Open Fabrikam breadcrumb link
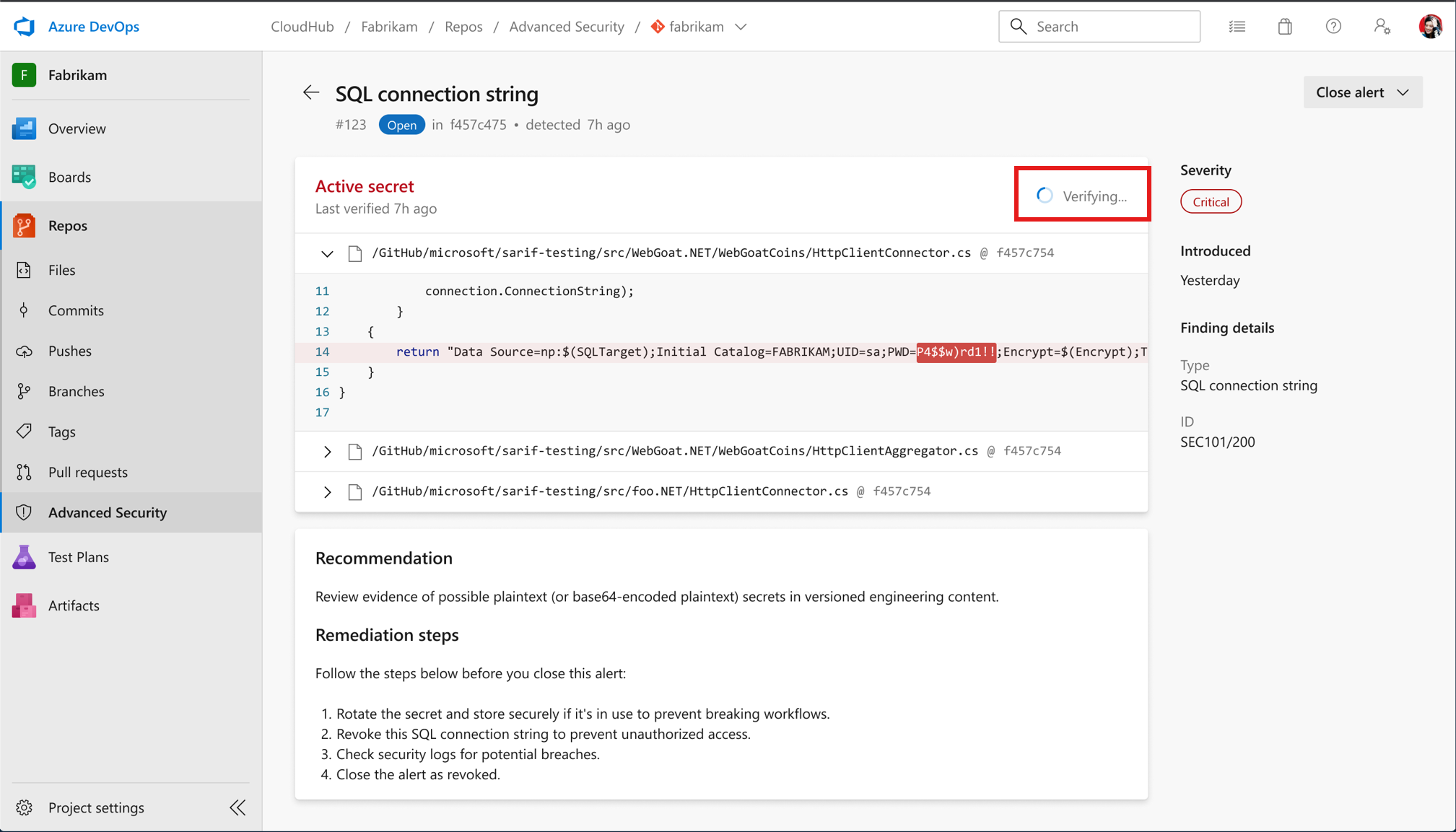This screenshot has width=1456, height=832. (x=389, y=27)
